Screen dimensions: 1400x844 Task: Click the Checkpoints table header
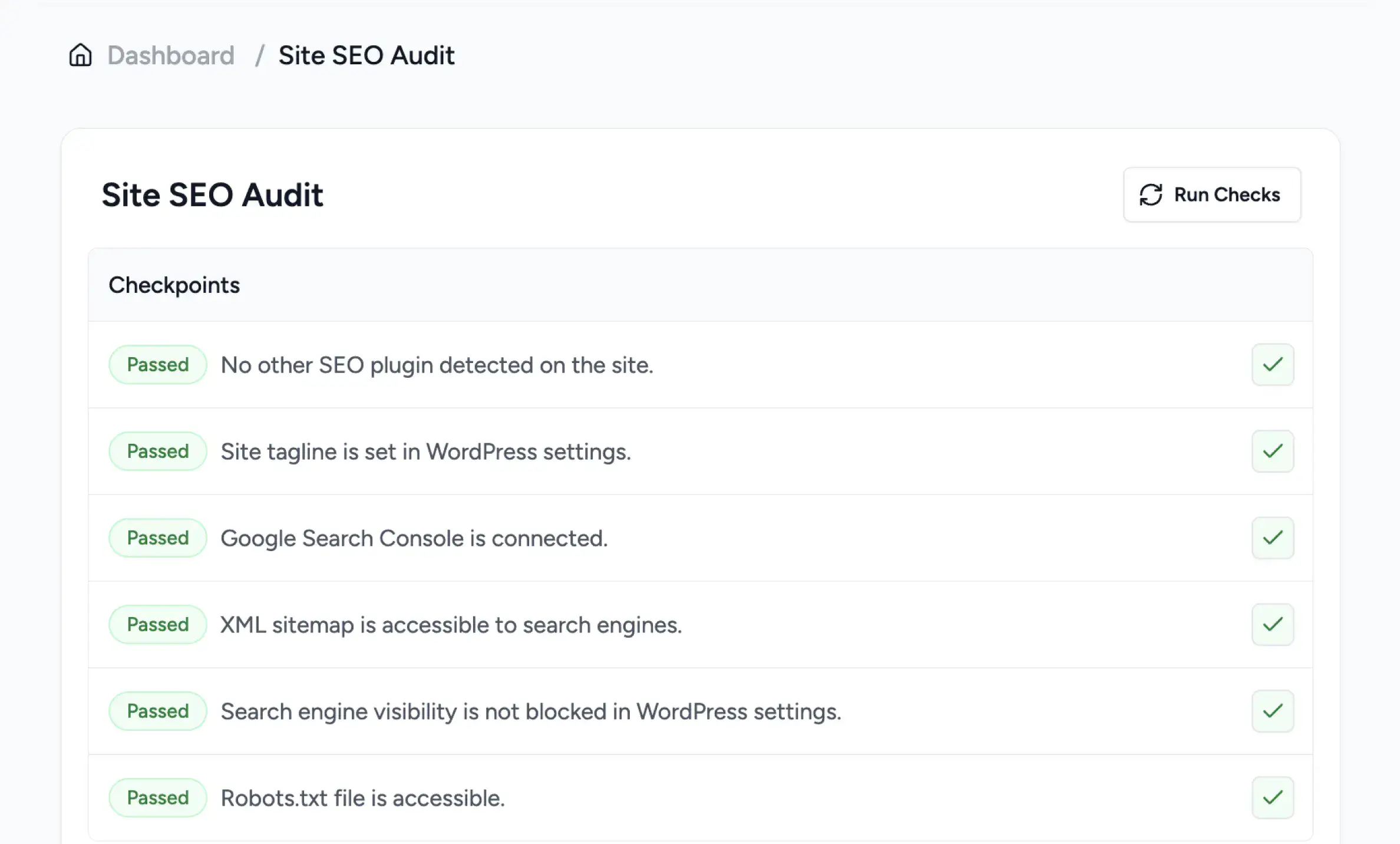coord(701,285)
